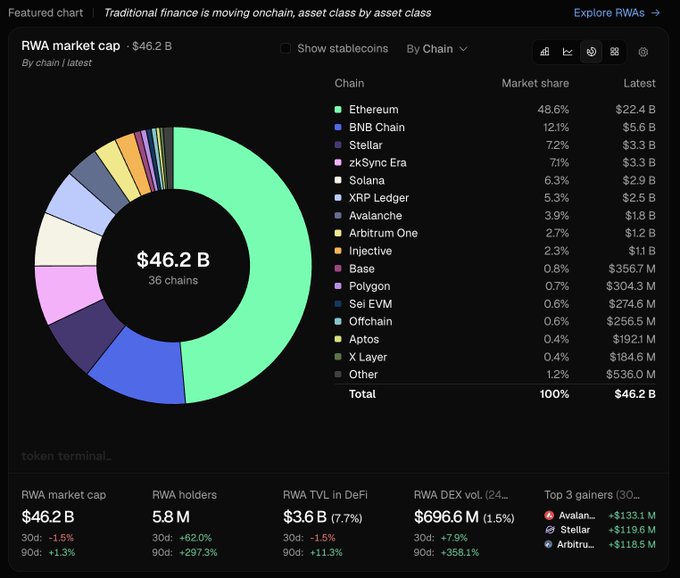
Task: Click the RWA TVL in DeFi $3.6 B stat
Action: point(322,517)
